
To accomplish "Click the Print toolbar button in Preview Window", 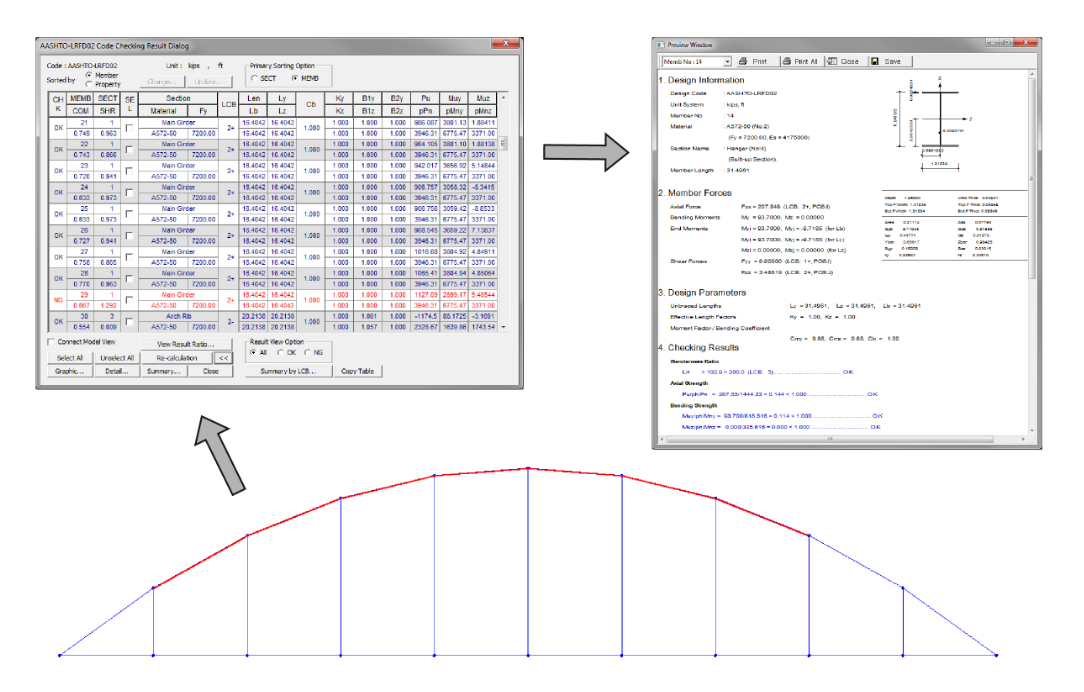I will coord(755,61).
